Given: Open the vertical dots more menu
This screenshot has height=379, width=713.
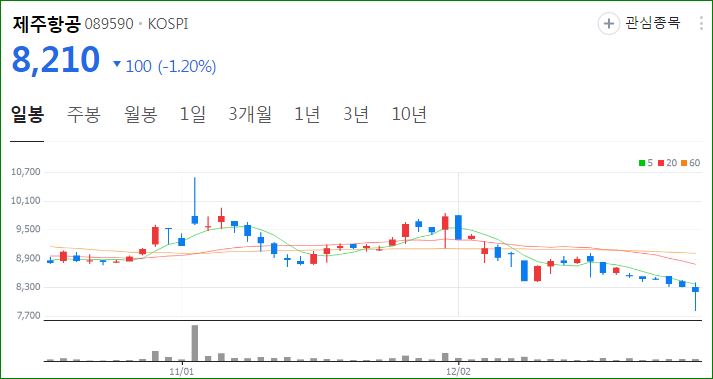Looking at the screenshot, I should click(702, 24).
